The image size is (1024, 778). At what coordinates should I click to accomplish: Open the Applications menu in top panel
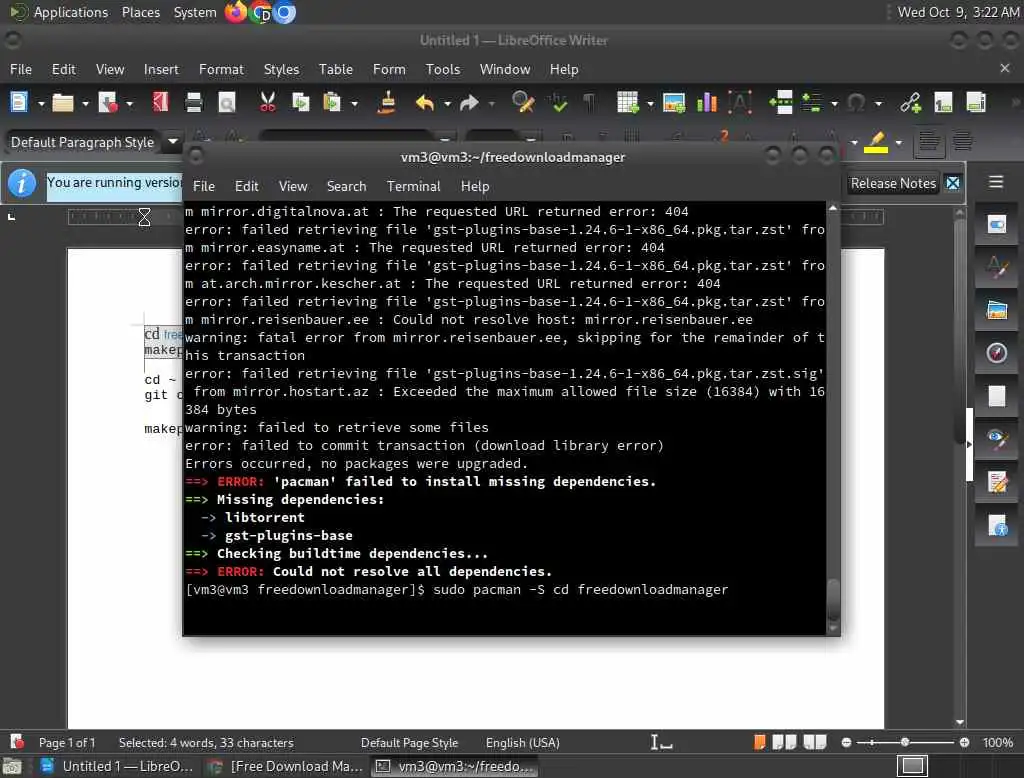59,12
